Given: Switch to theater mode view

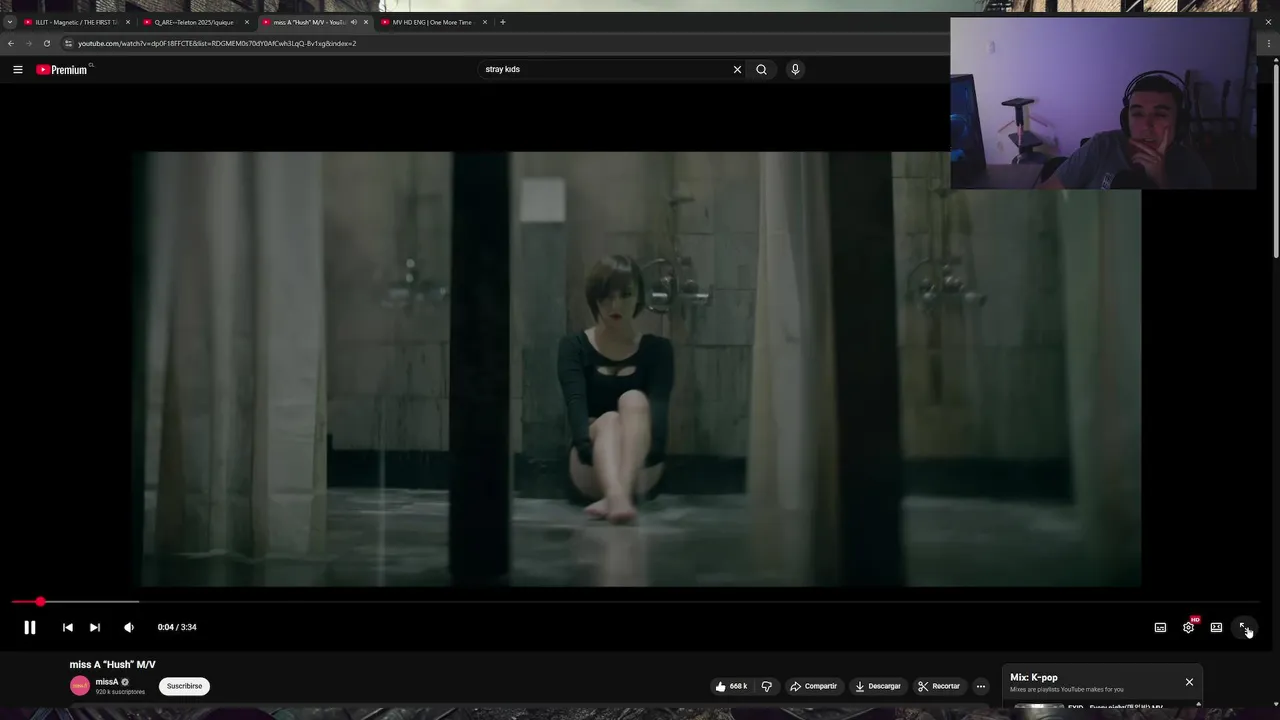Looking at the screenshot, I should [x=1216, y=627].
